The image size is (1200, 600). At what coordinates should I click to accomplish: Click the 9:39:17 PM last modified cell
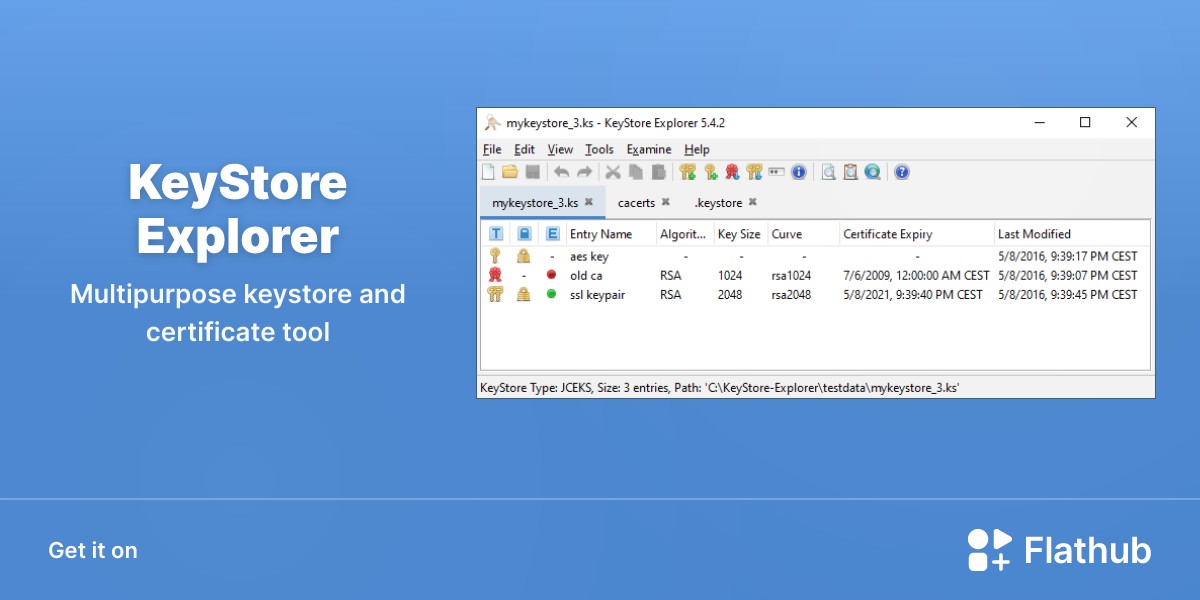pyautogui.click(x=1068, y=257)
